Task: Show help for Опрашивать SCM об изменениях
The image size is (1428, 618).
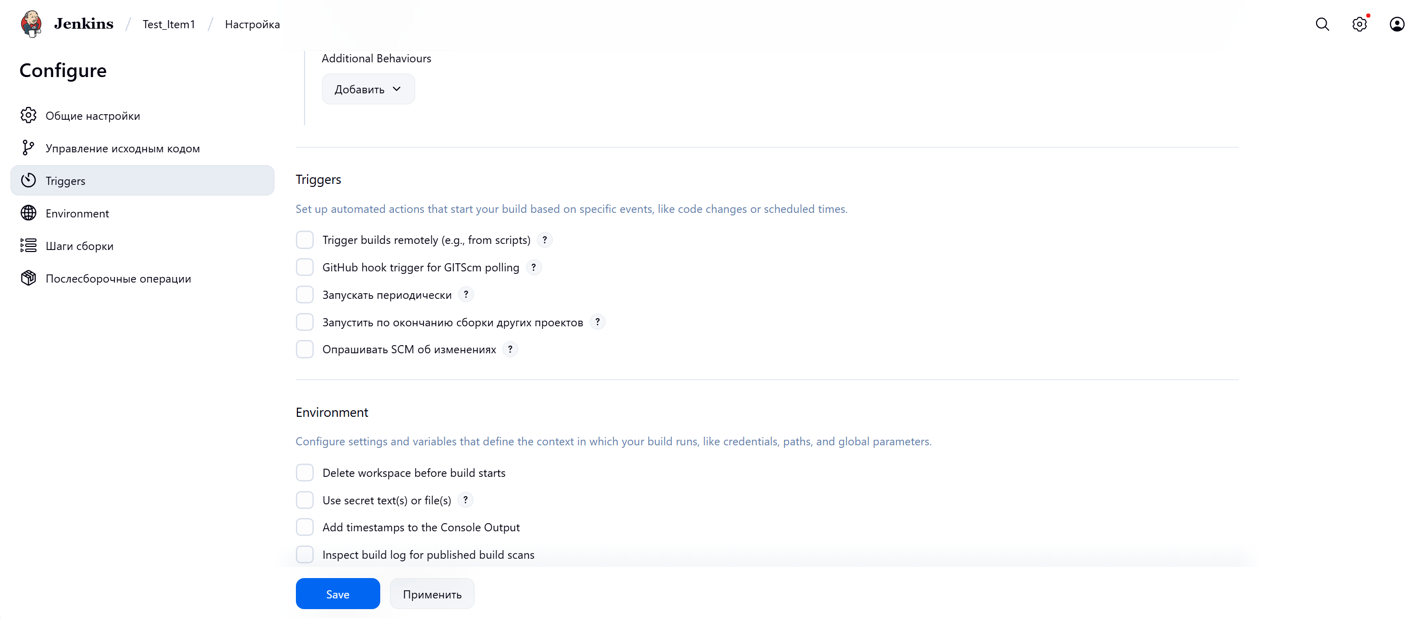Action: click(510, 350)
